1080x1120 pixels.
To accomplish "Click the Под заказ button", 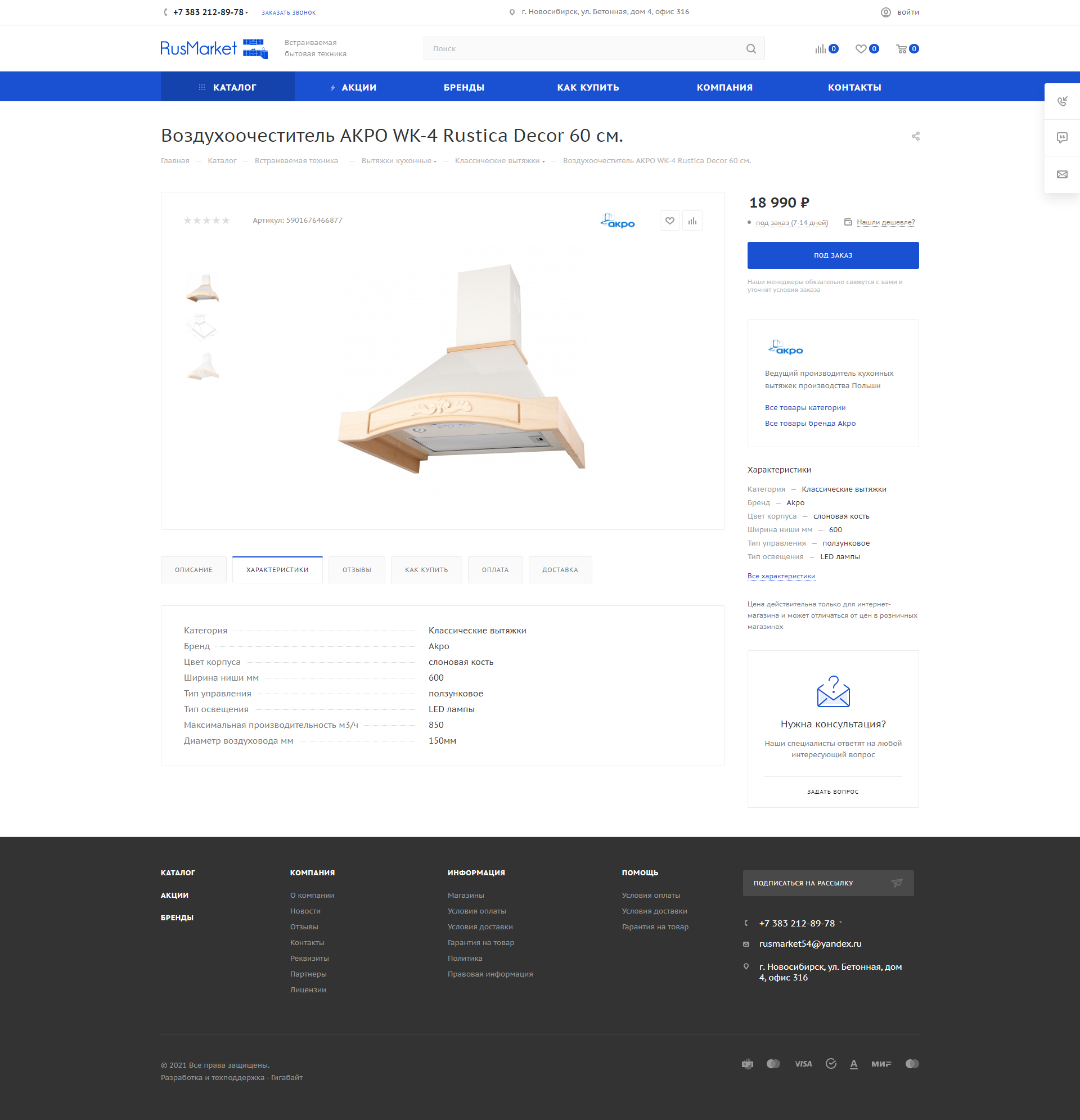I will pos(832,255).
